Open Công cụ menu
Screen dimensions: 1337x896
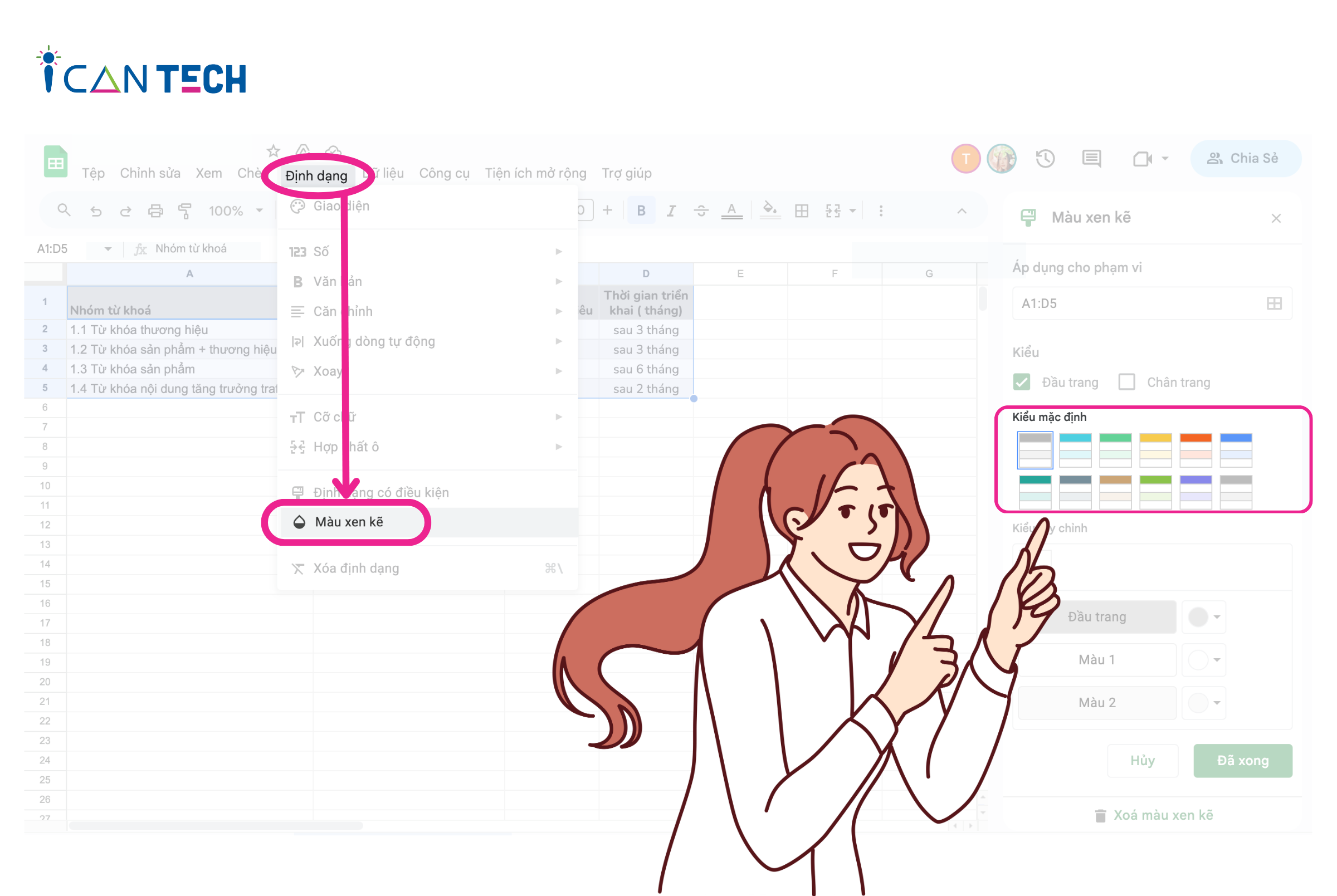[444, 173]
